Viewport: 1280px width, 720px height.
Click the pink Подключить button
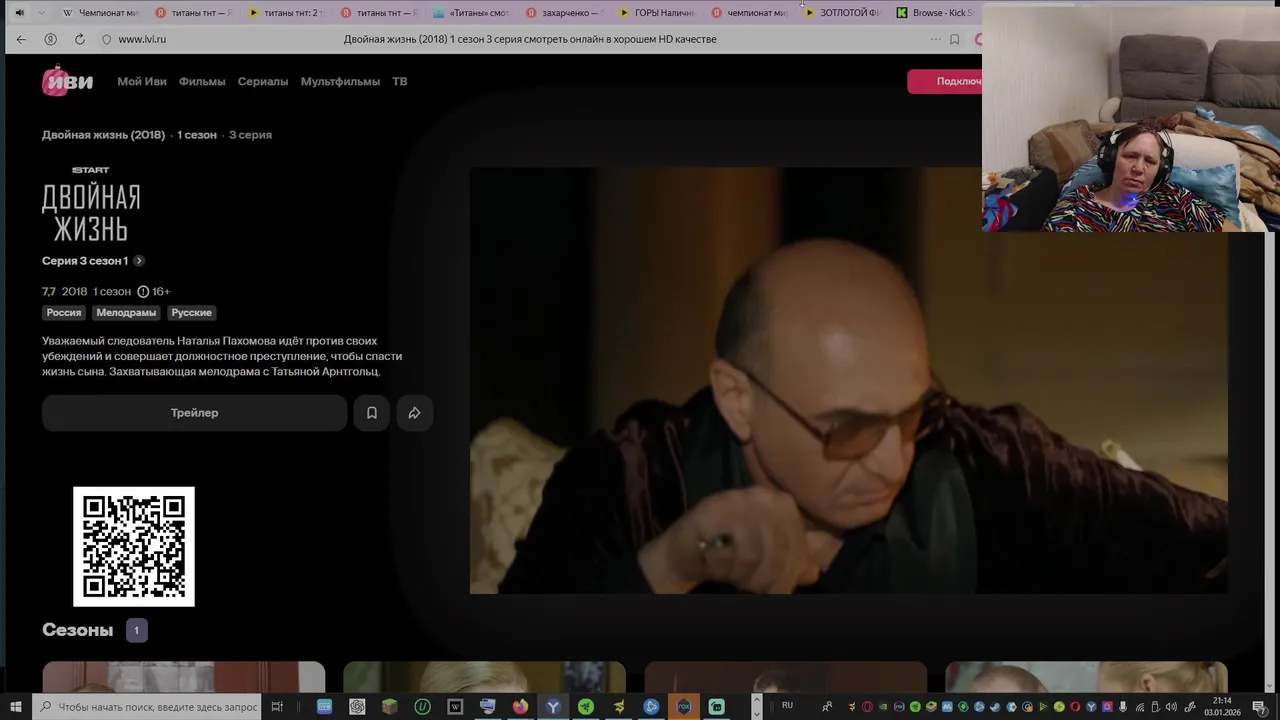tap(945, 81)
